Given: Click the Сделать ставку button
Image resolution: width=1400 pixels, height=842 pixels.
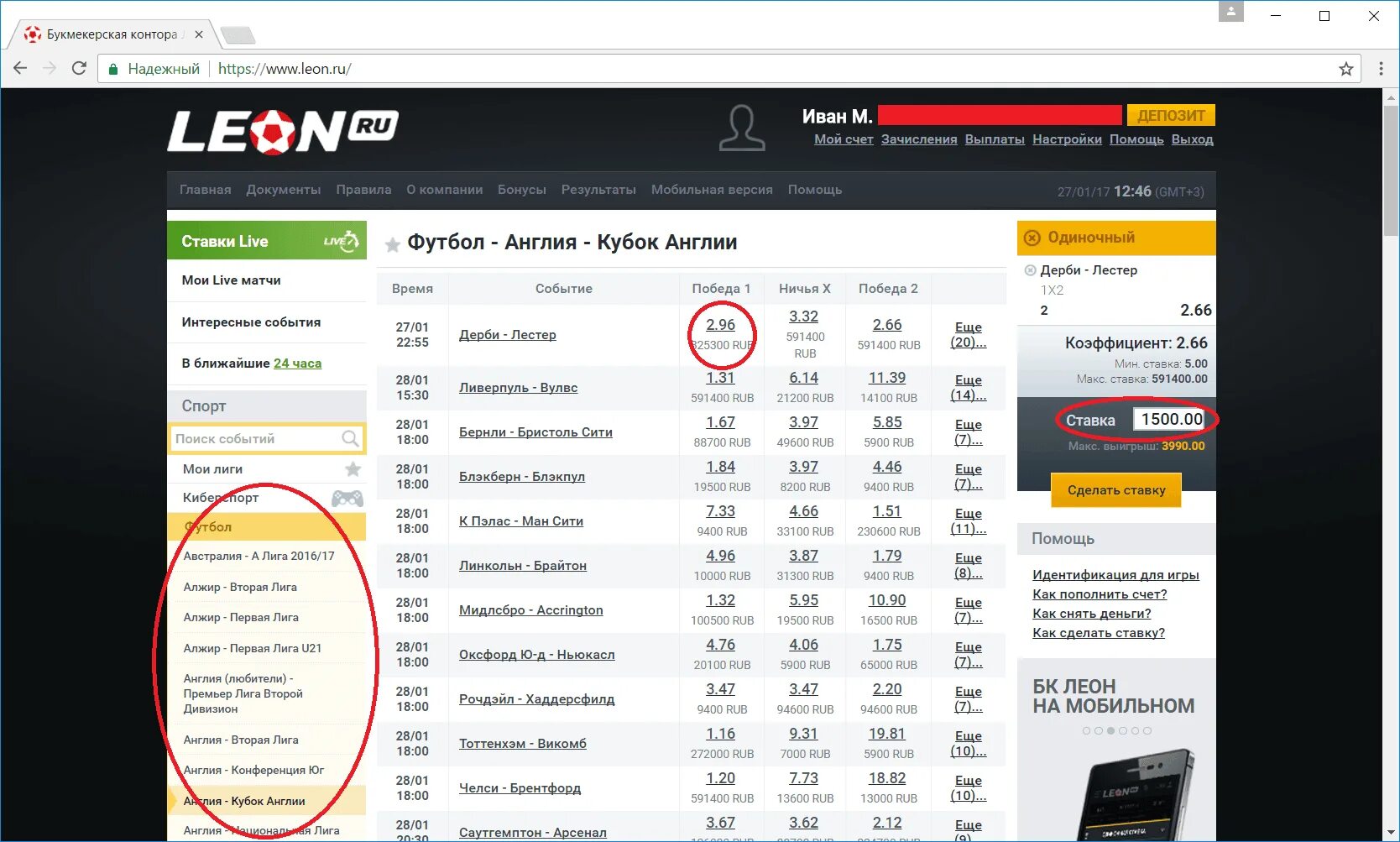Looking at the screenshot, I should point(1116,490).
